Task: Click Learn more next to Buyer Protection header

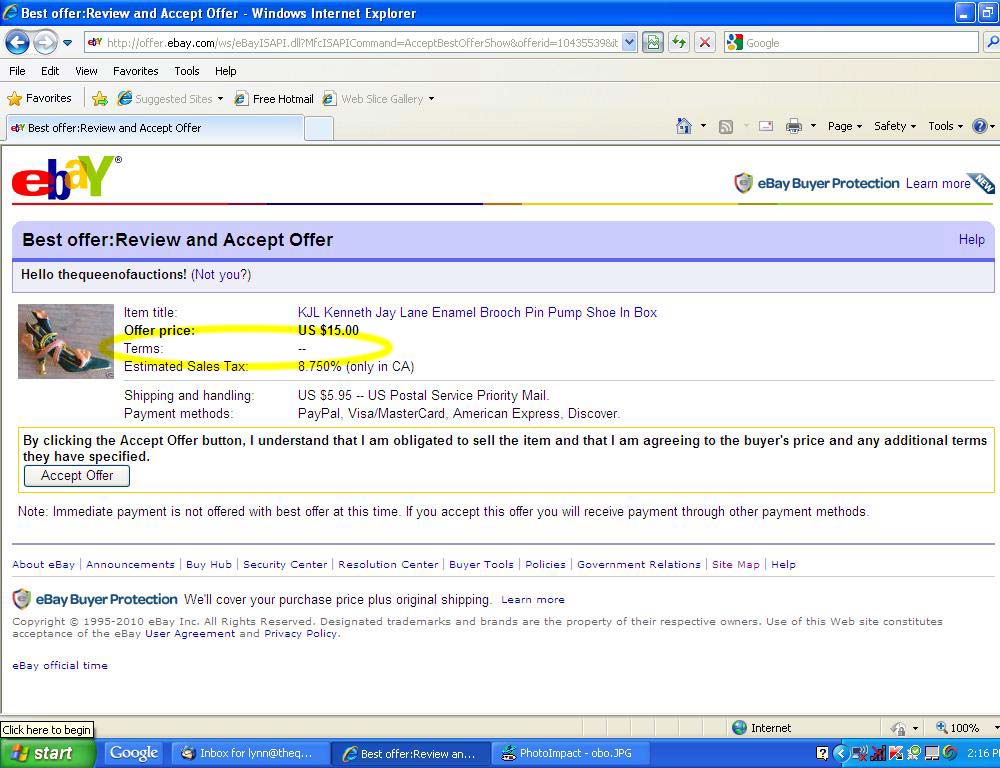Action: point(938,184)
